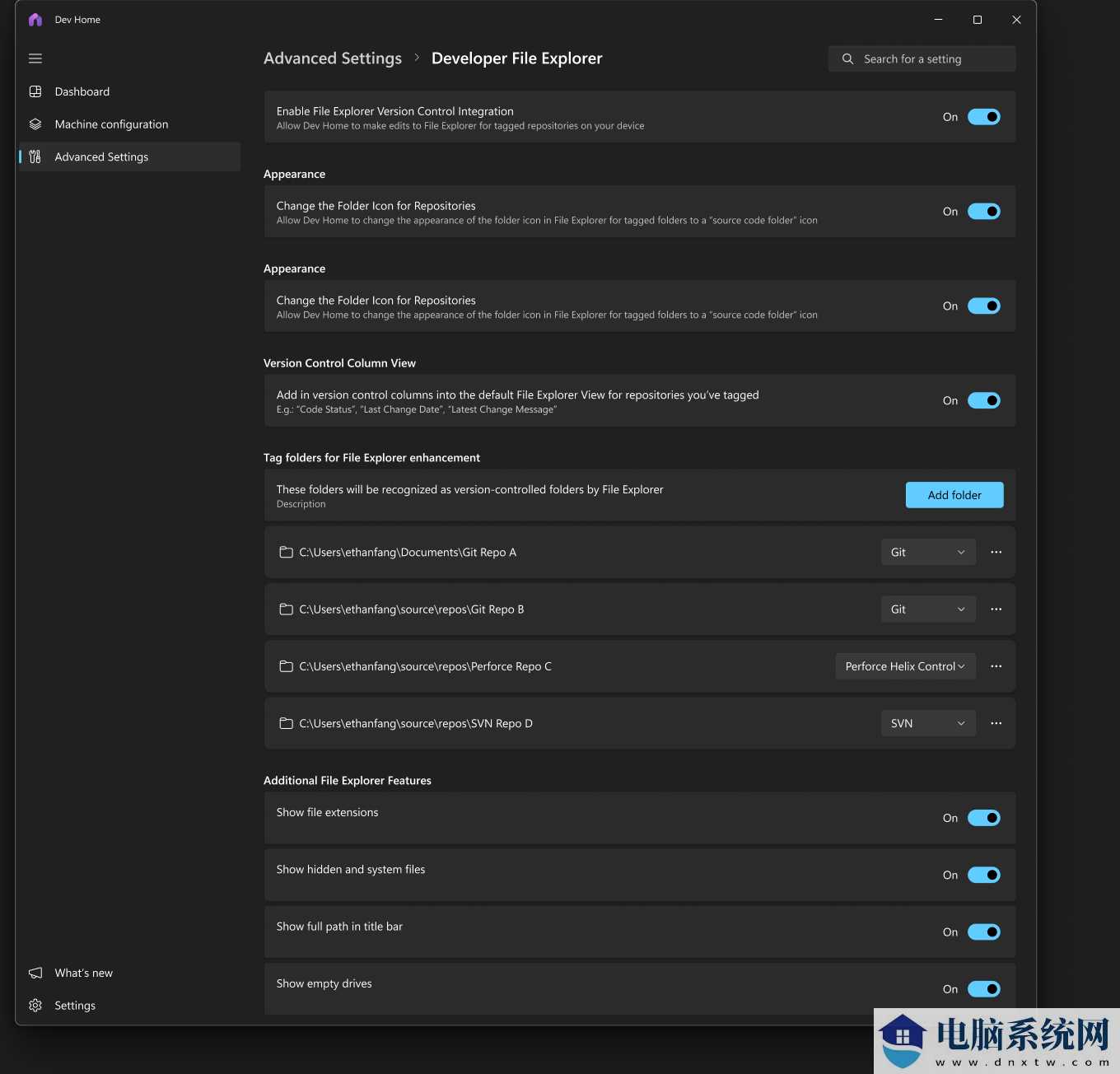Turn off Show file extensions
The width and height of the screenshot is (1120, 1074).
point(983,818)
